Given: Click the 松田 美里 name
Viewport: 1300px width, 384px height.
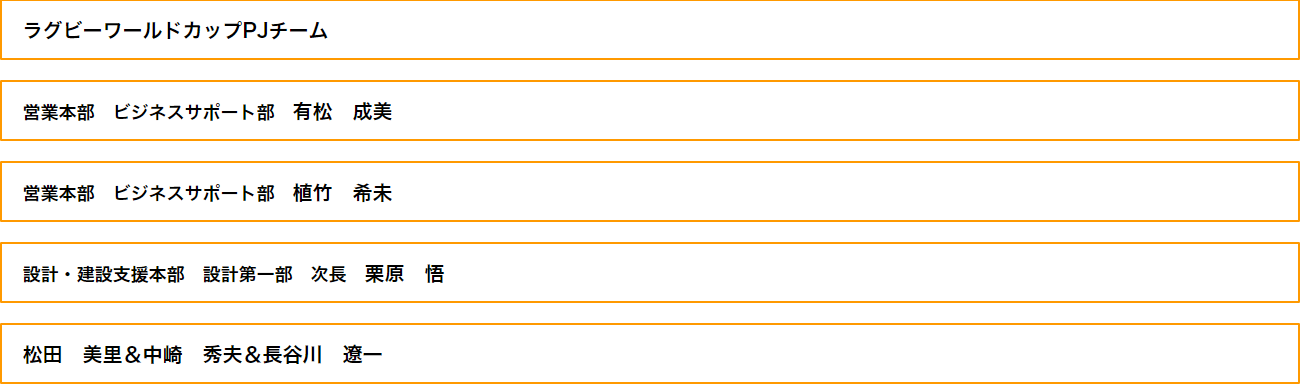Looking at the screenshot, I should 73,355.
